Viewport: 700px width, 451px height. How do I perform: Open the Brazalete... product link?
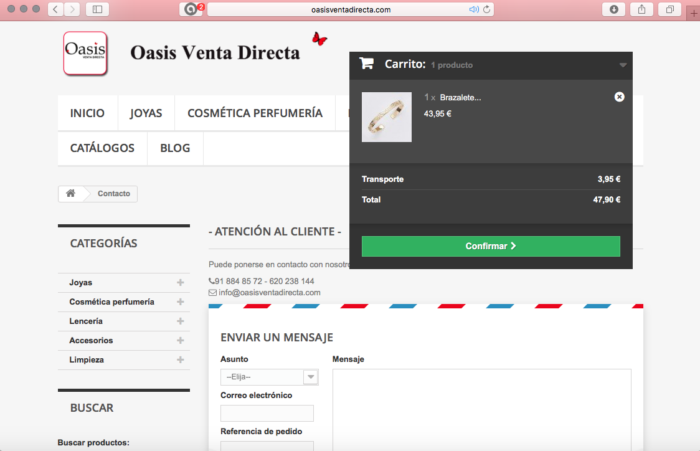[x=460, y=97]
